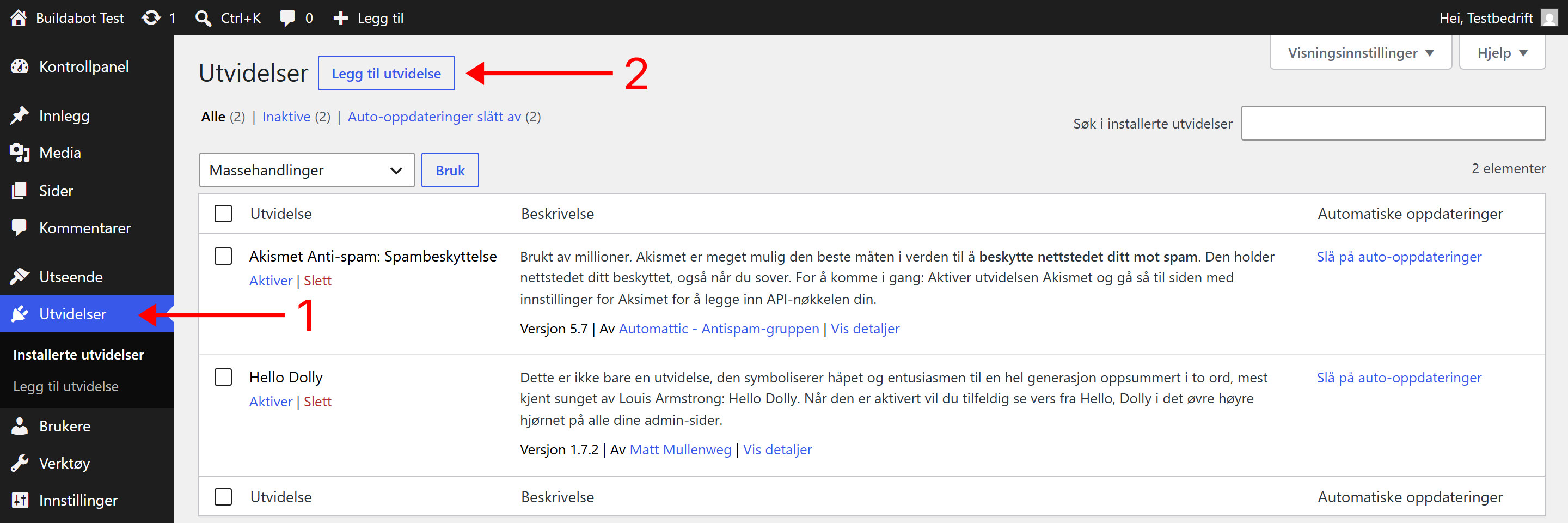Open Legg til utvidelse submenu item
This screenshot has height=523, width=1568.
66,386
